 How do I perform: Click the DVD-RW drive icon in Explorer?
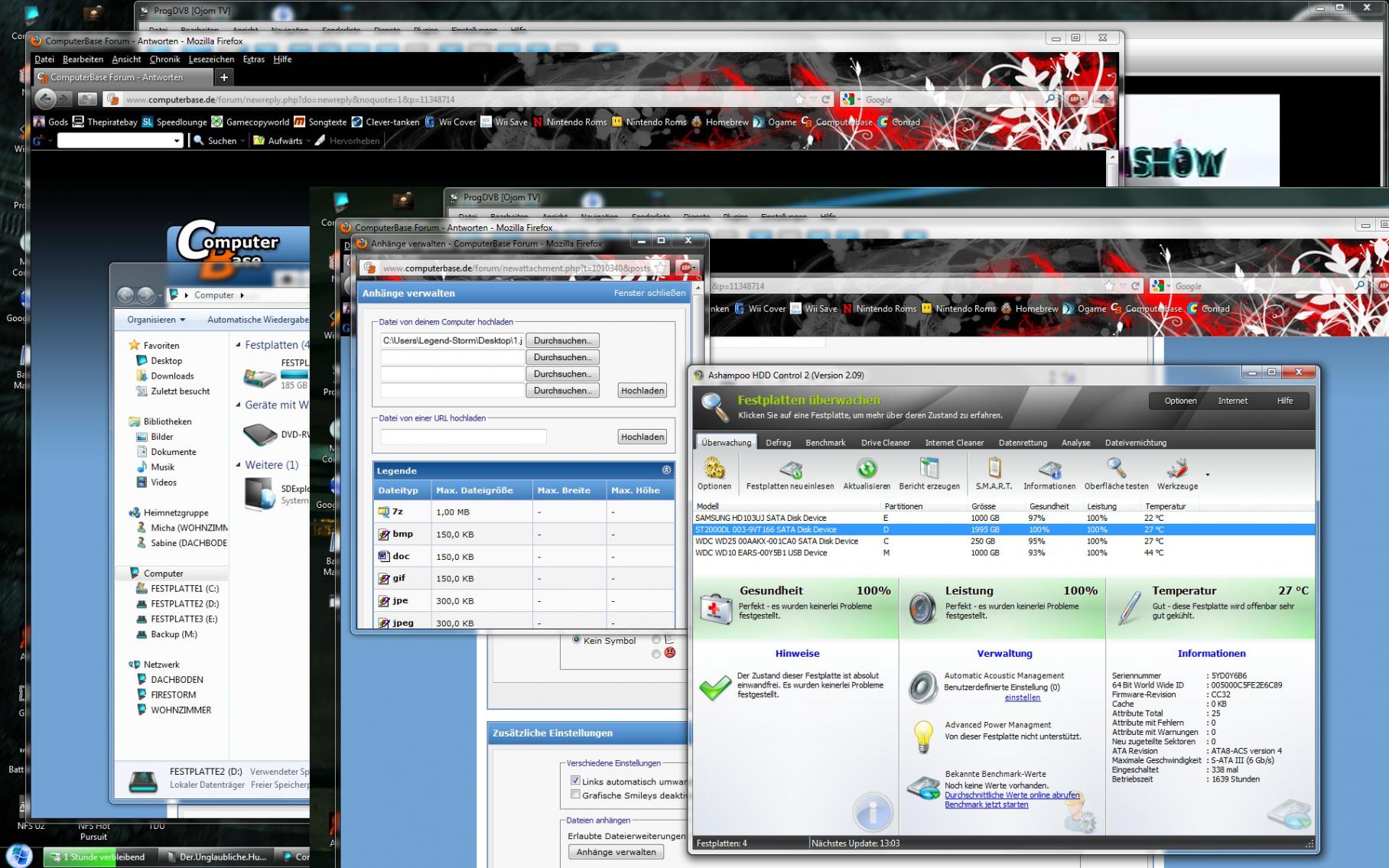[x=260, y=435]
